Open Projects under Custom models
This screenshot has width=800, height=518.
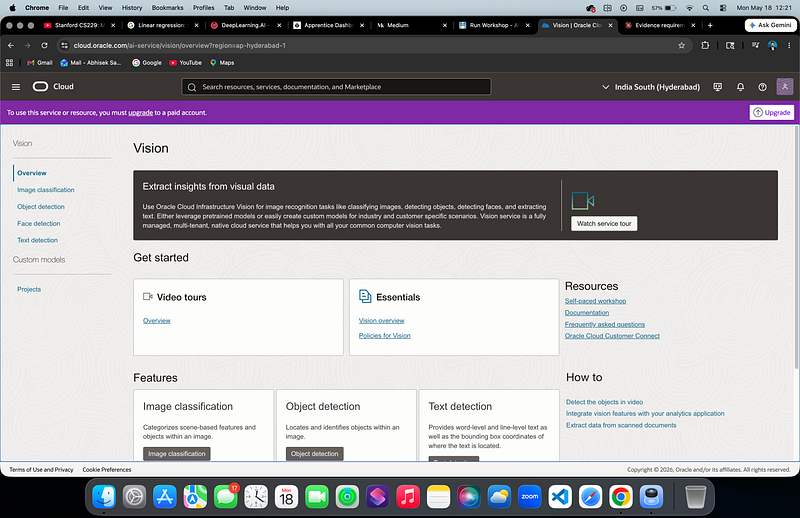pos(29,289)
